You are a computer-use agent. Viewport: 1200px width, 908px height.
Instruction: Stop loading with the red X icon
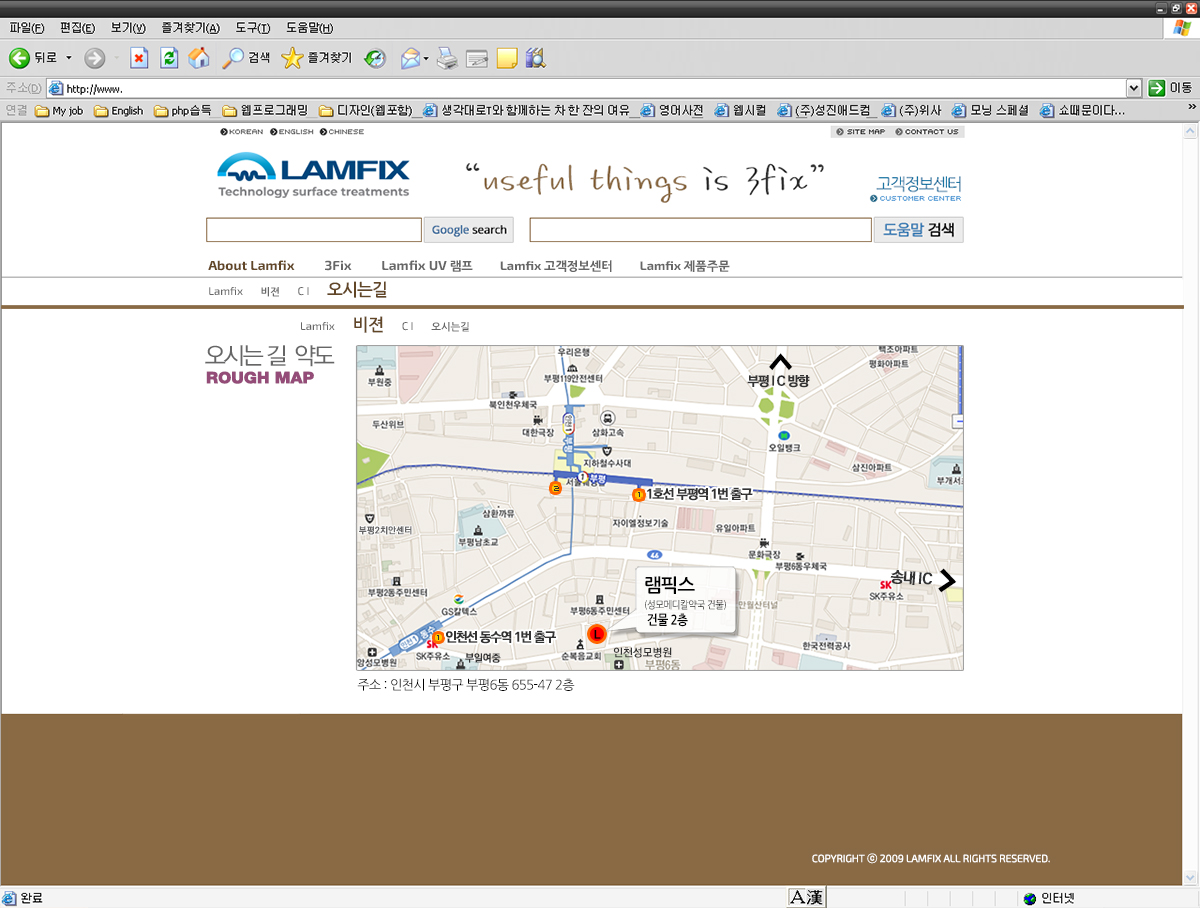pyautogui.click(x=139, y=58)
